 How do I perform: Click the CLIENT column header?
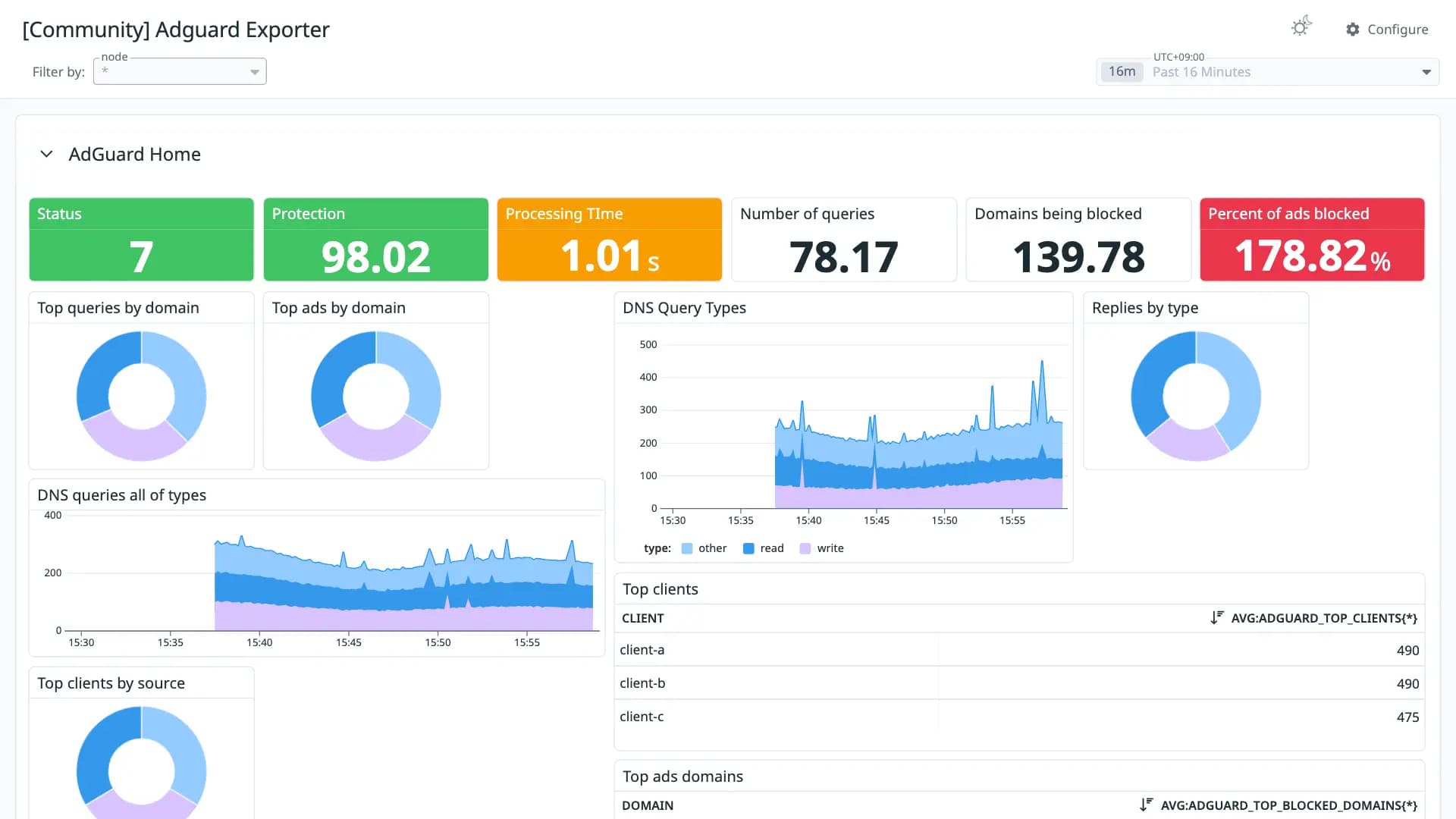642,618
